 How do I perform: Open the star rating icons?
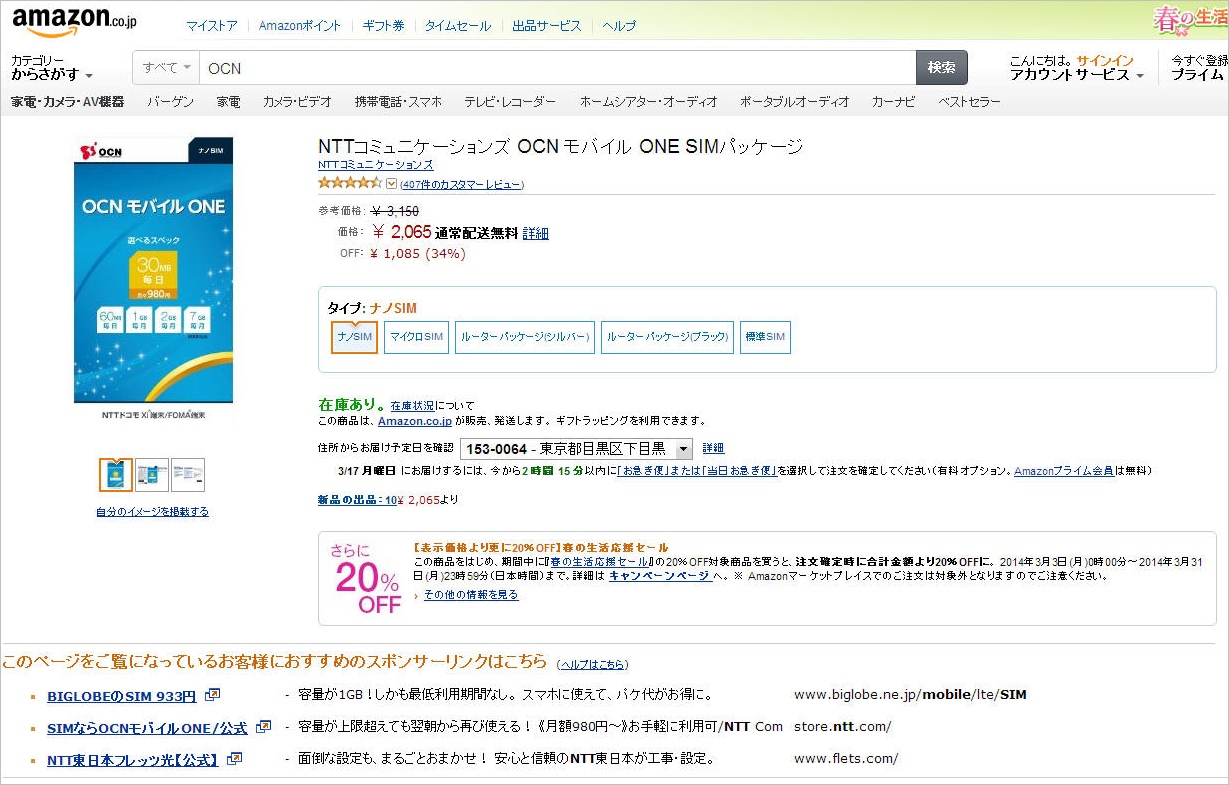point(350,183)
